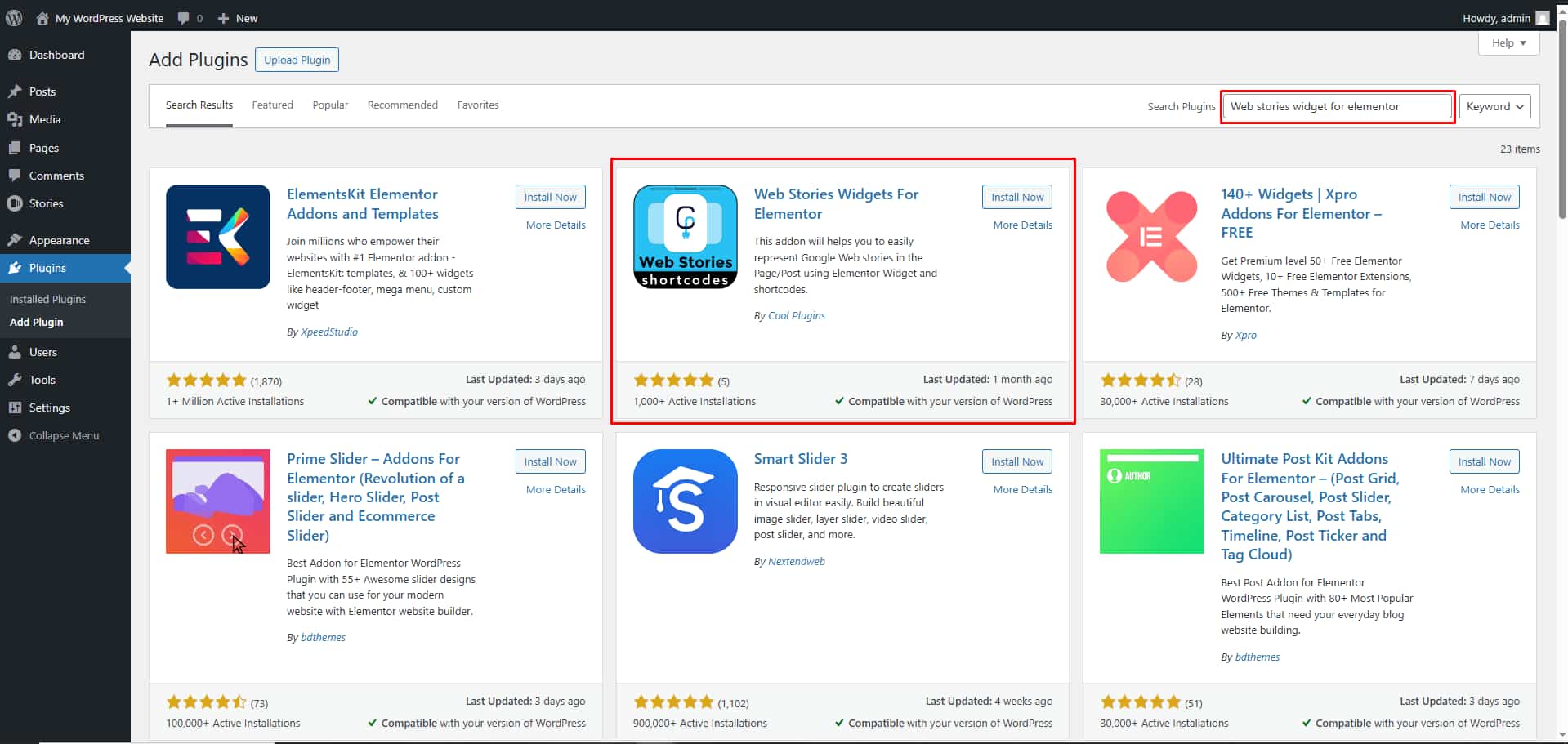Click the Dashboard gauge icon
Screen dimensions: 1568x744
point(15,55)
